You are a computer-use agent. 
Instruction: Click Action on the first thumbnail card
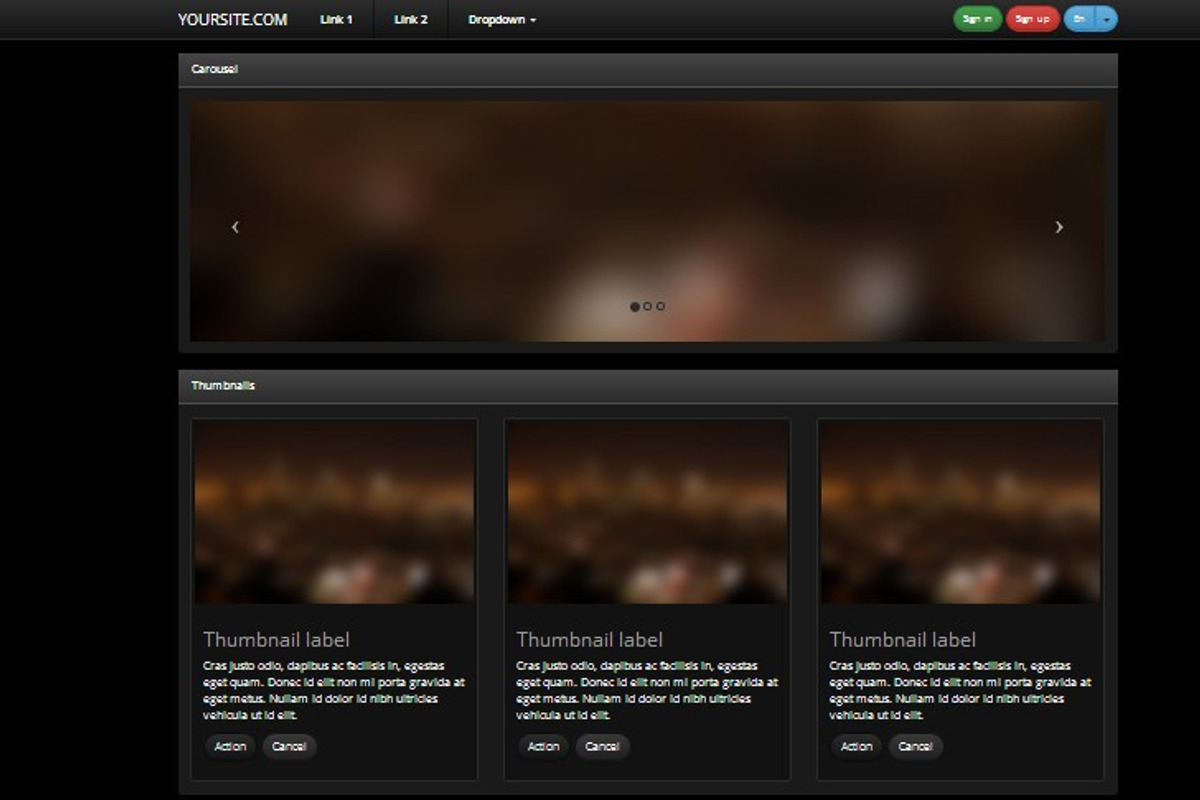click(x=229, y=746)
